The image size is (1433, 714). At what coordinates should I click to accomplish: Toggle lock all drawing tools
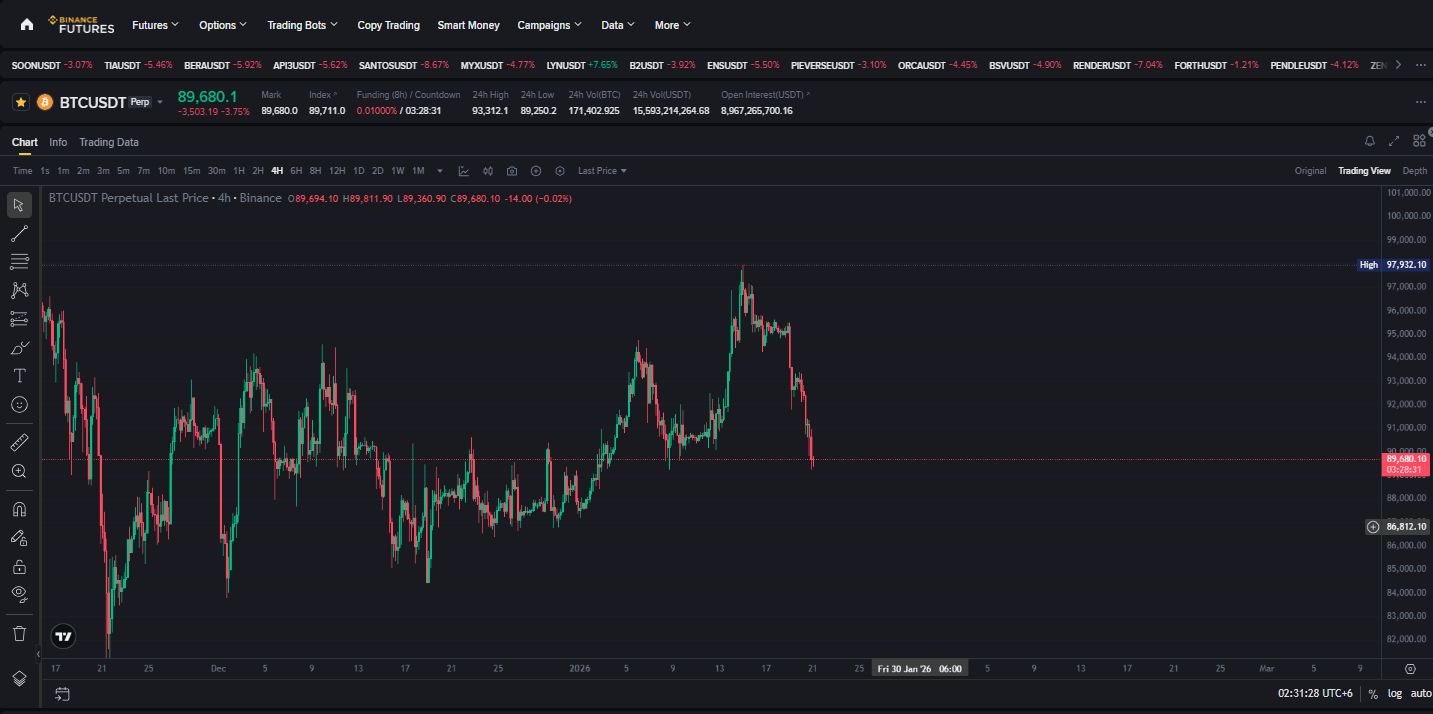[x=19, y=566]
